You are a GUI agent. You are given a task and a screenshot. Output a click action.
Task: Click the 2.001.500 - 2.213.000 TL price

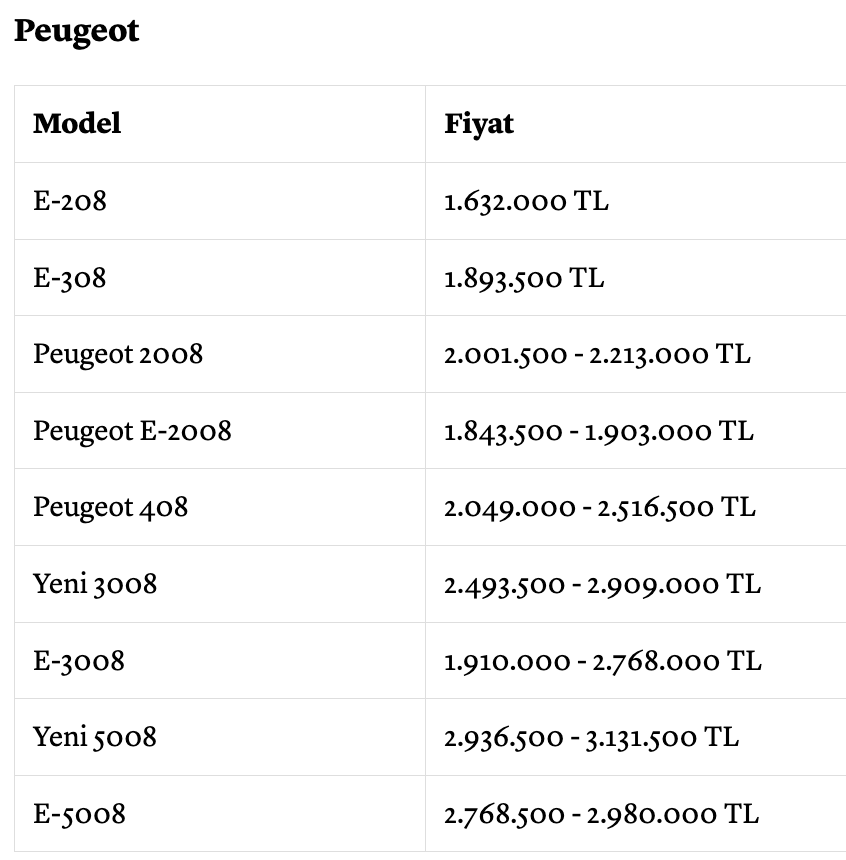[x=597, y=355]
